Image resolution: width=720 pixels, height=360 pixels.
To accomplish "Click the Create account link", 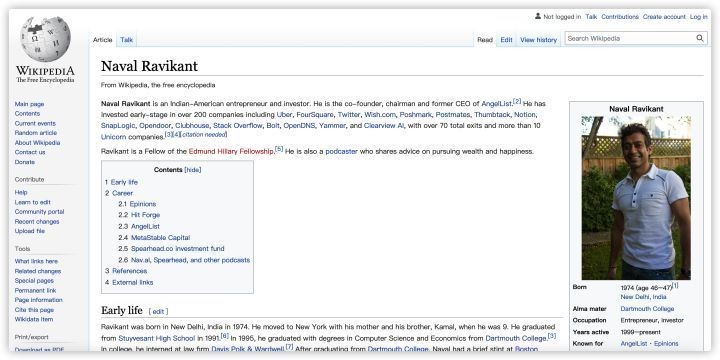I will point(664,17).
